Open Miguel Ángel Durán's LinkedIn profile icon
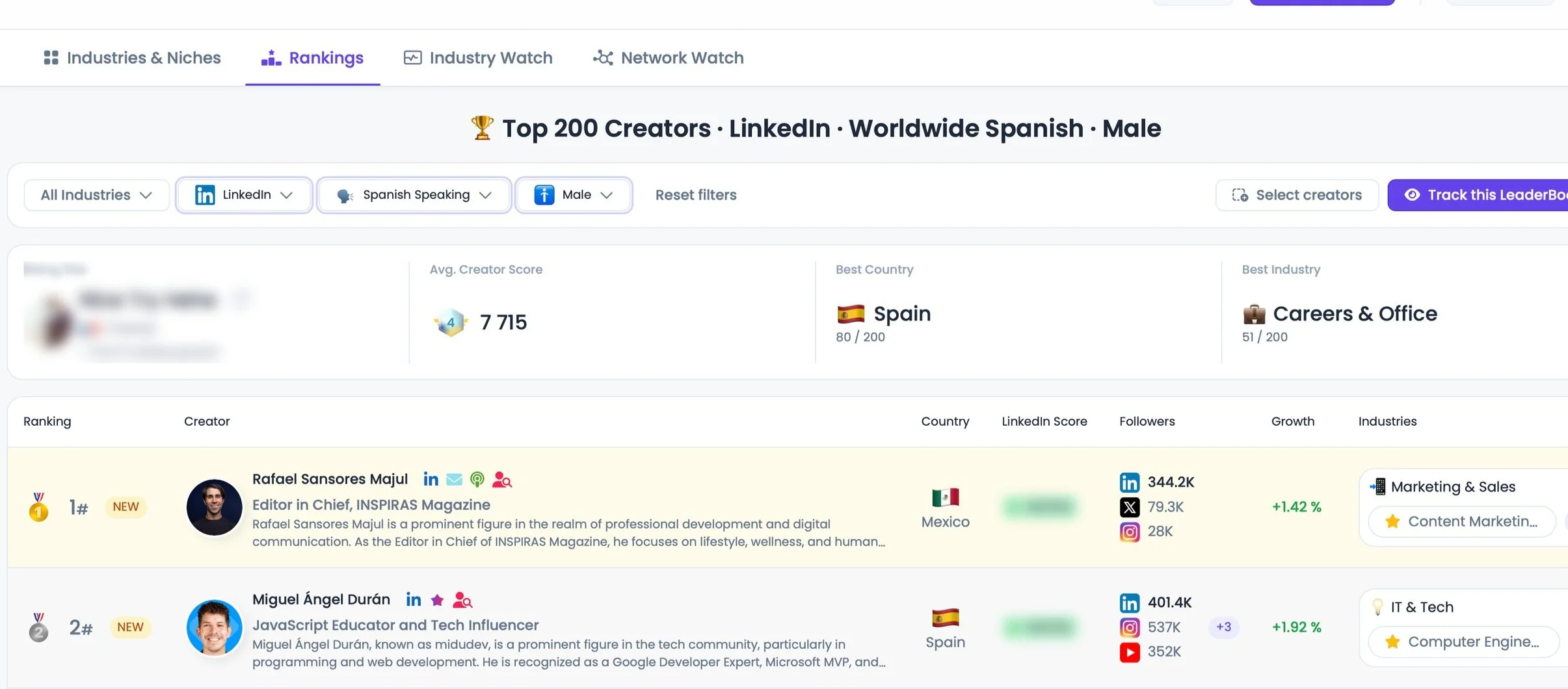Screen dimensions: 1568x689 pos(414,600)
